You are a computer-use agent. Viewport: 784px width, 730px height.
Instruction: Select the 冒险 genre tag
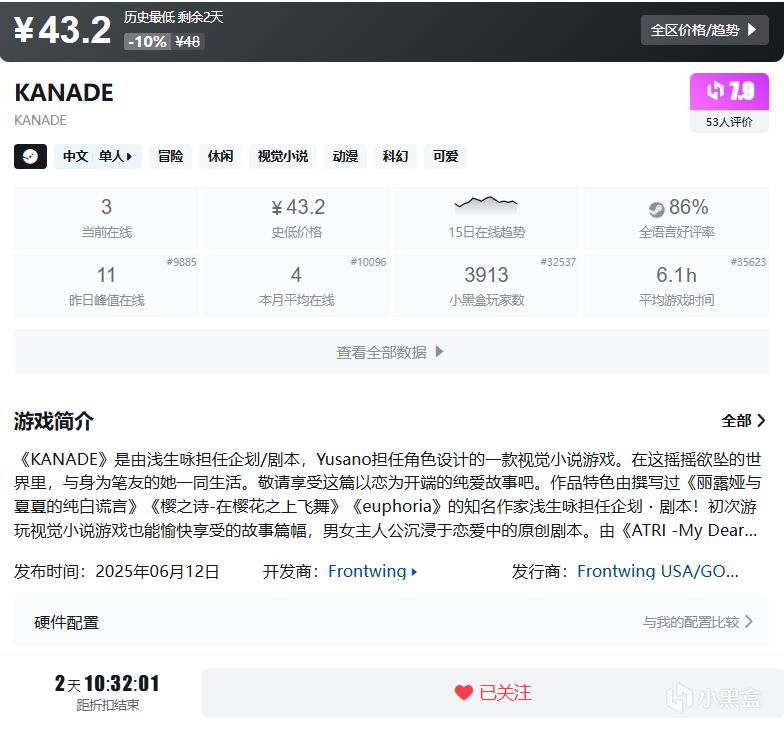170,156
